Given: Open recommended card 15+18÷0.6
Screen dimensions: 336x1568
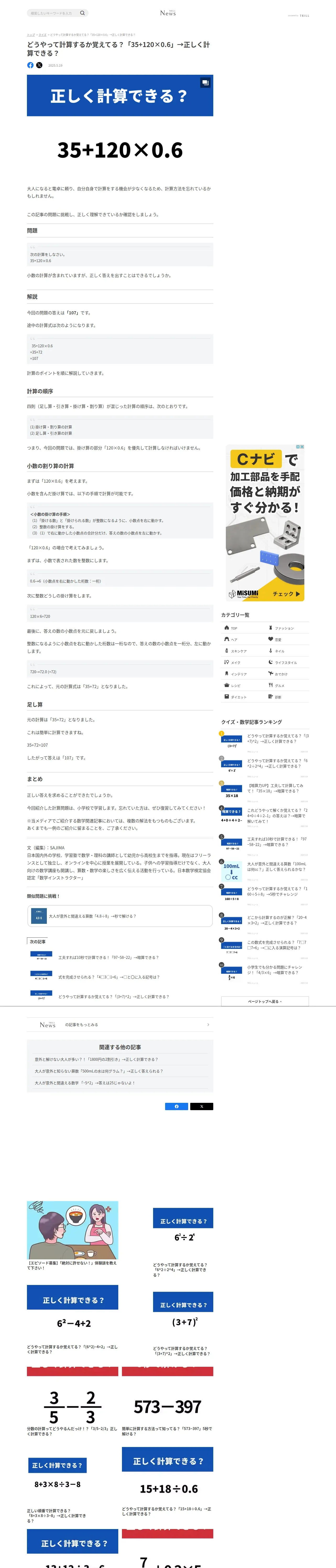Looking at the screenshot, I should point(168,1483).
